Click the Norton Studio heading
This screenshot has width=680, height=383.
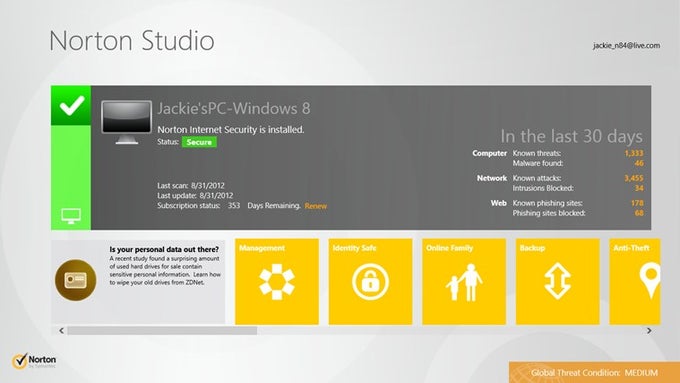[x=132, y=41]
